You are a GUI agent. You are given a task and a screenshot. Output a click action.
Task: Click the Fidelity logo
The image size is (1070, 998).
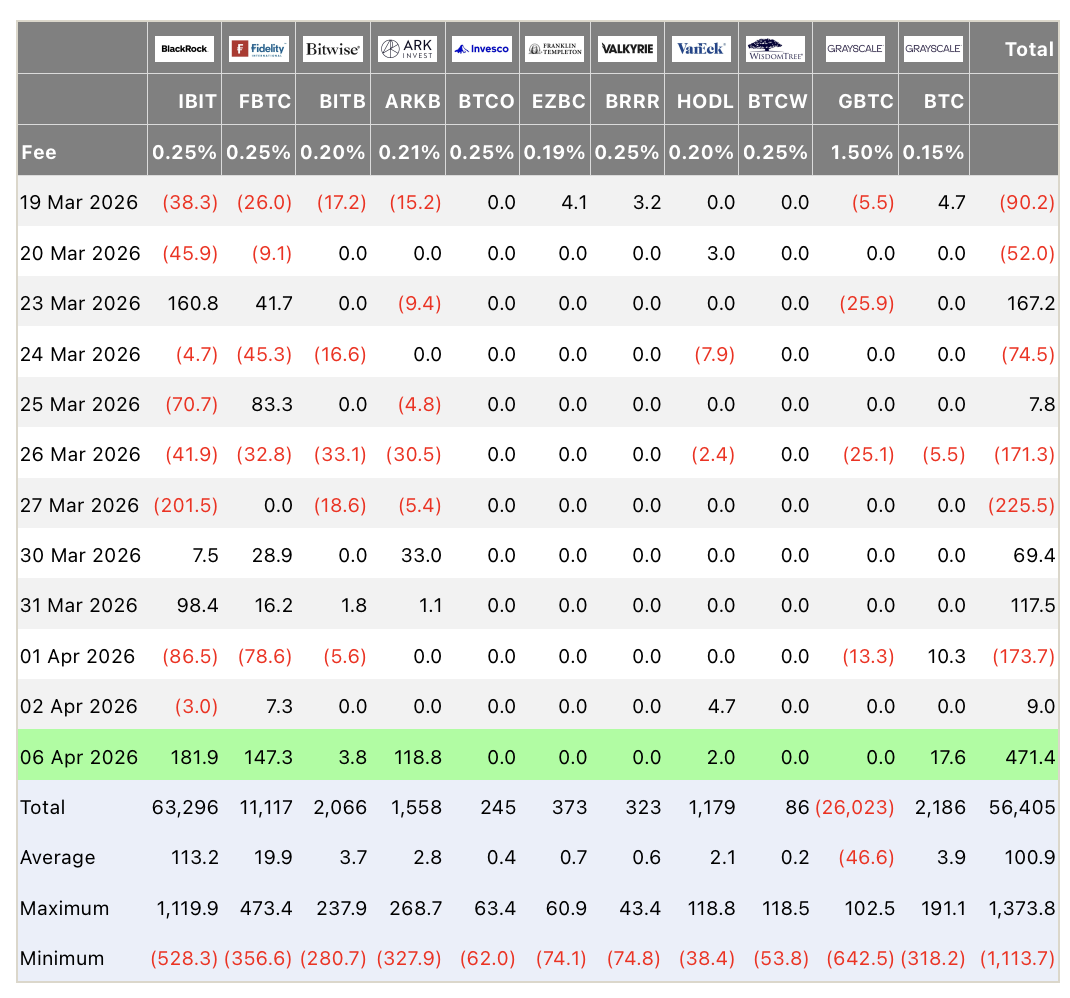click(259, 49)
